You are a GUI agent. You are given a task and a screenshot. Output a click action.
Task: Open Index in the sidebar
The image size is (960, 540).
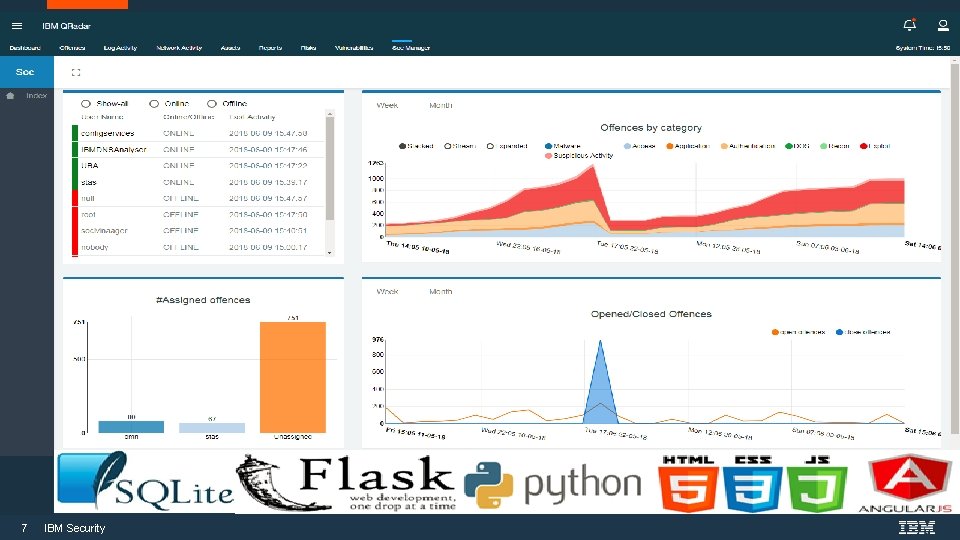[x=36, y=96]
